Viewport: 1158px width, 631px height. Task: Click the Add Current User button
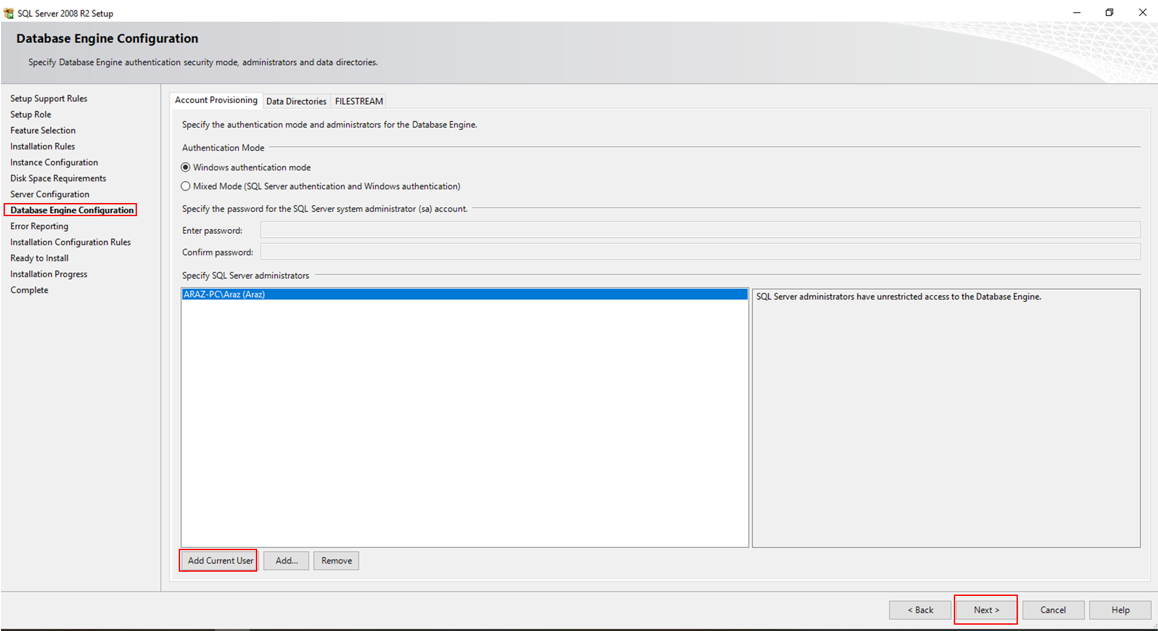coord(220,561)
